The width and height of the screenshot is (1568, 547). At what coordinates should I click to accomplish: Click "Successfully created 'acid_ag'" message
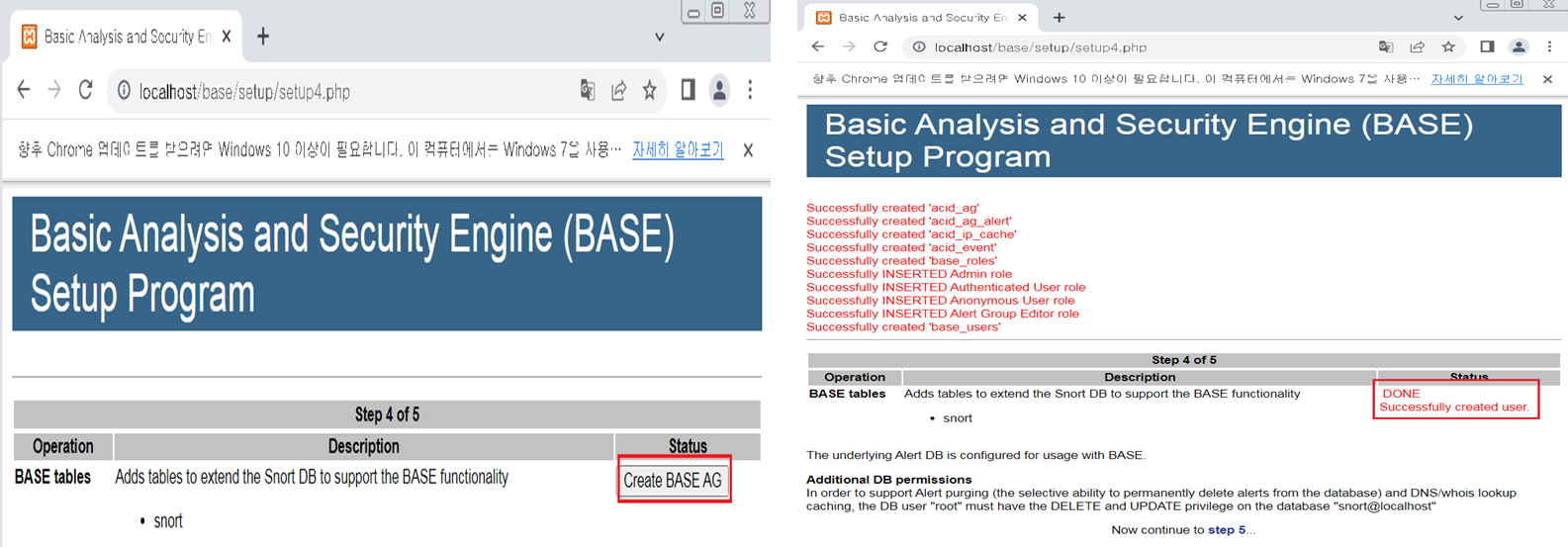(x=892, y=208)
